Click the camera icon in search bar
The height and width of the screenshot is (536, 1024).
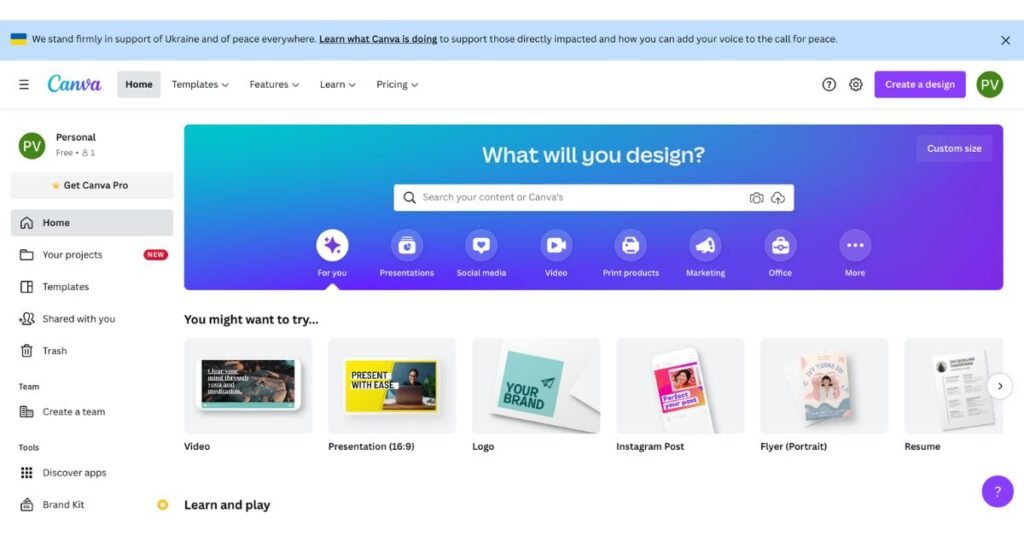pos(756,198)
